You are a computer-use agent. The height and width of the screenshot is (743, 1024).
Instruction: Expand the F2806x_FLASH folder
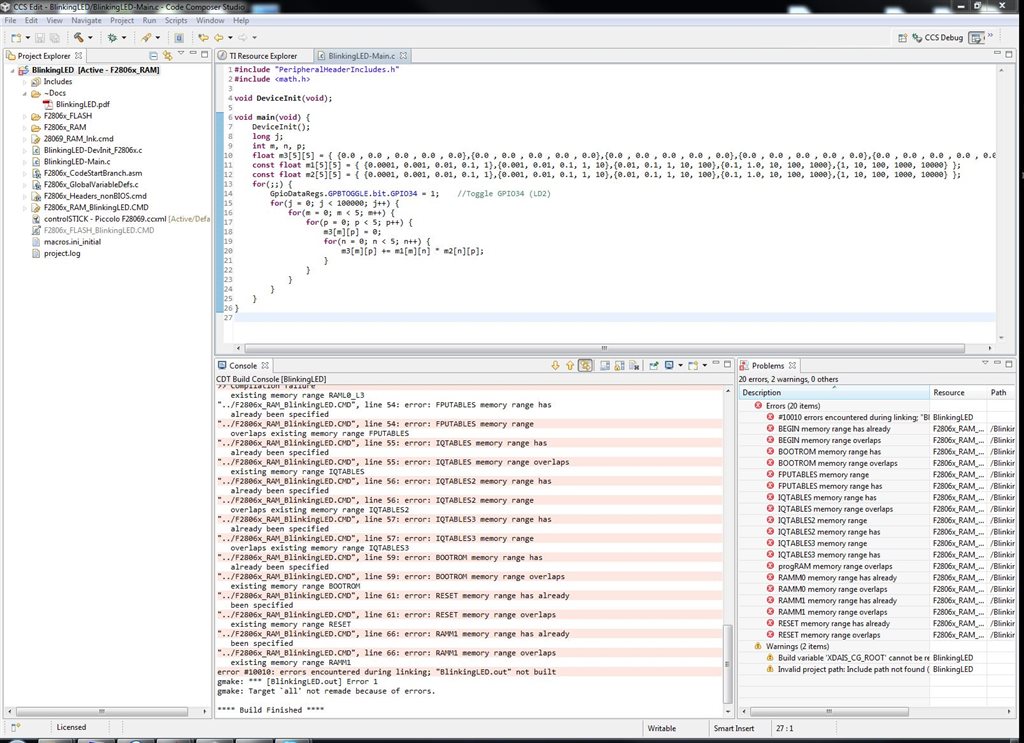[x=24, y=116]
